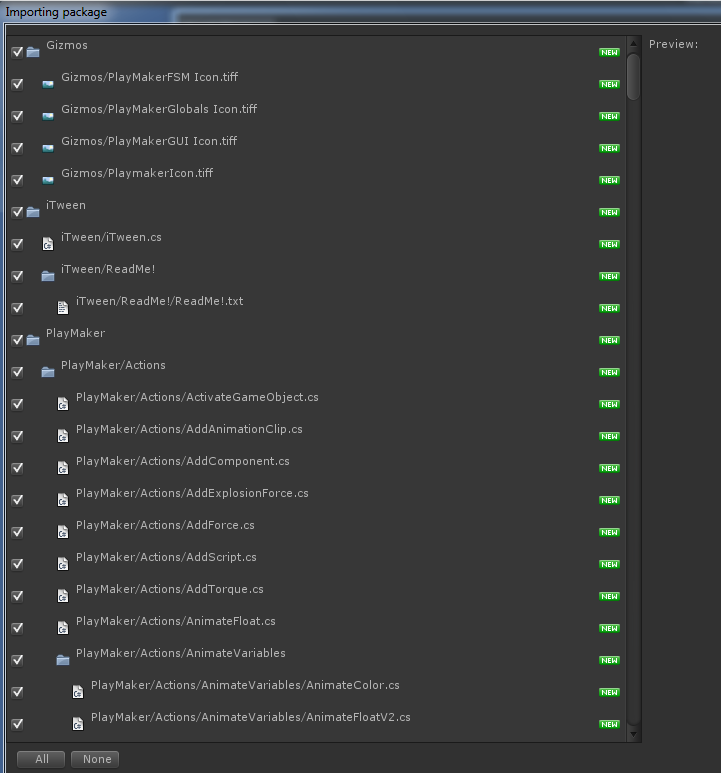The width and height of the screenshot is (721, 773).
Task: Toggle the iTween/iTween.cs checkbox
Action: point(17,244)
